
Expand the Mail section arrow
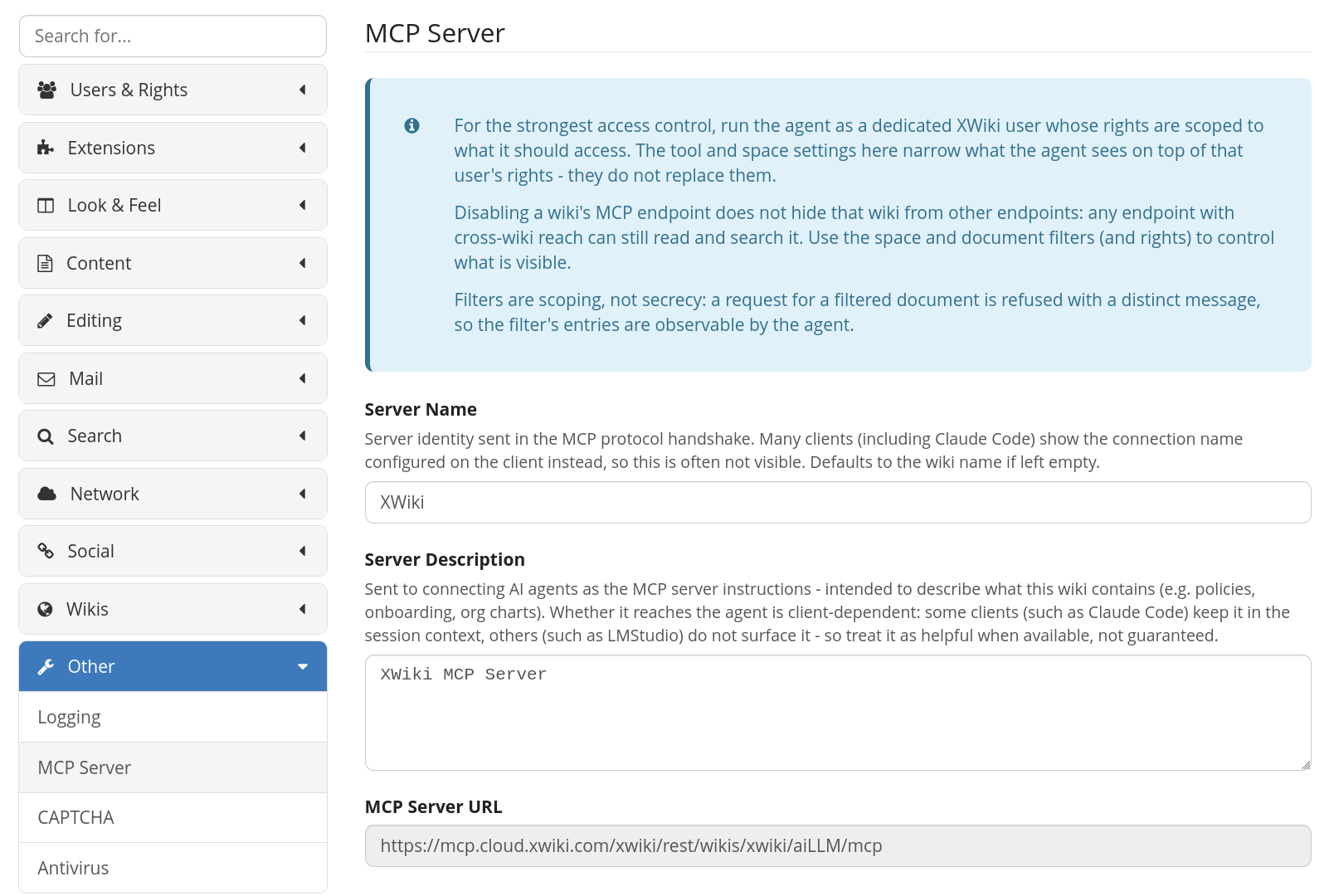[303, 378]
